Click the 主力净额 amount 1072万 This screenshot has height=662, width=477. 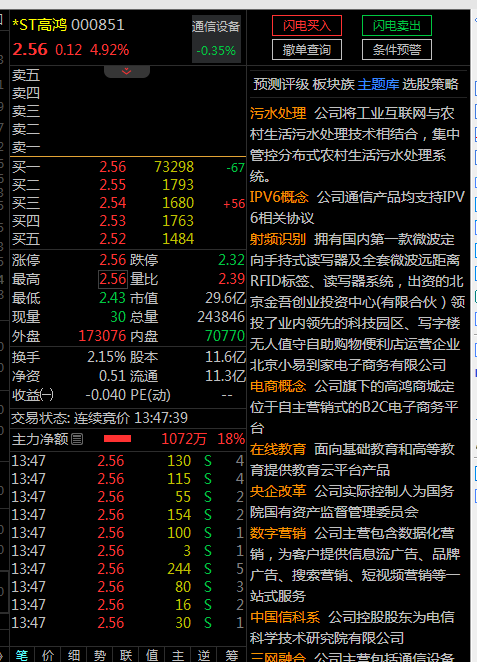pyautogui.click(x=184, y=440)
